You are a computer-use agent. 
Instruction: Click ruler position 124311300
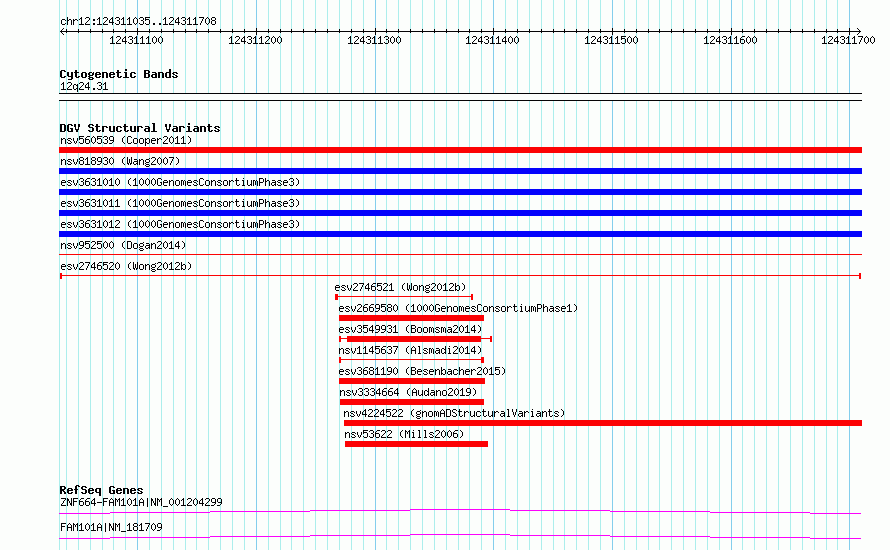tap(374, 40)
